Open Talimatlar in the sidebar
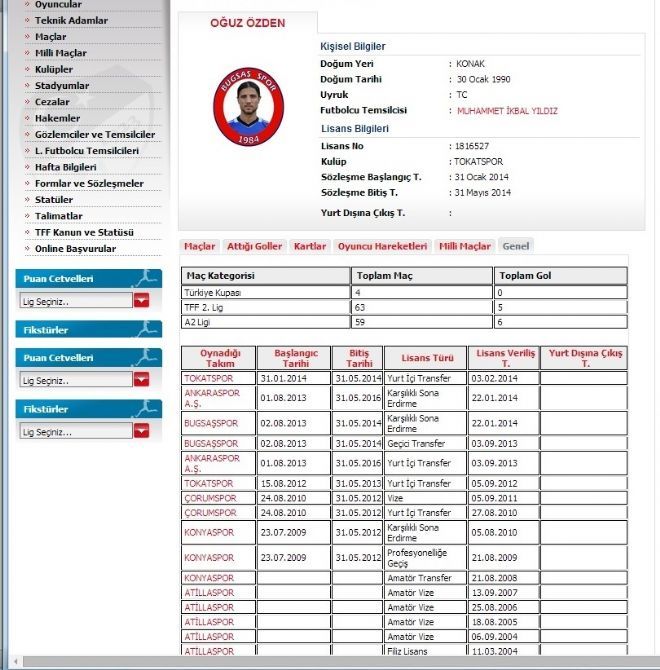Viewport: 660px width, 670px height. [x=59, y=216]
